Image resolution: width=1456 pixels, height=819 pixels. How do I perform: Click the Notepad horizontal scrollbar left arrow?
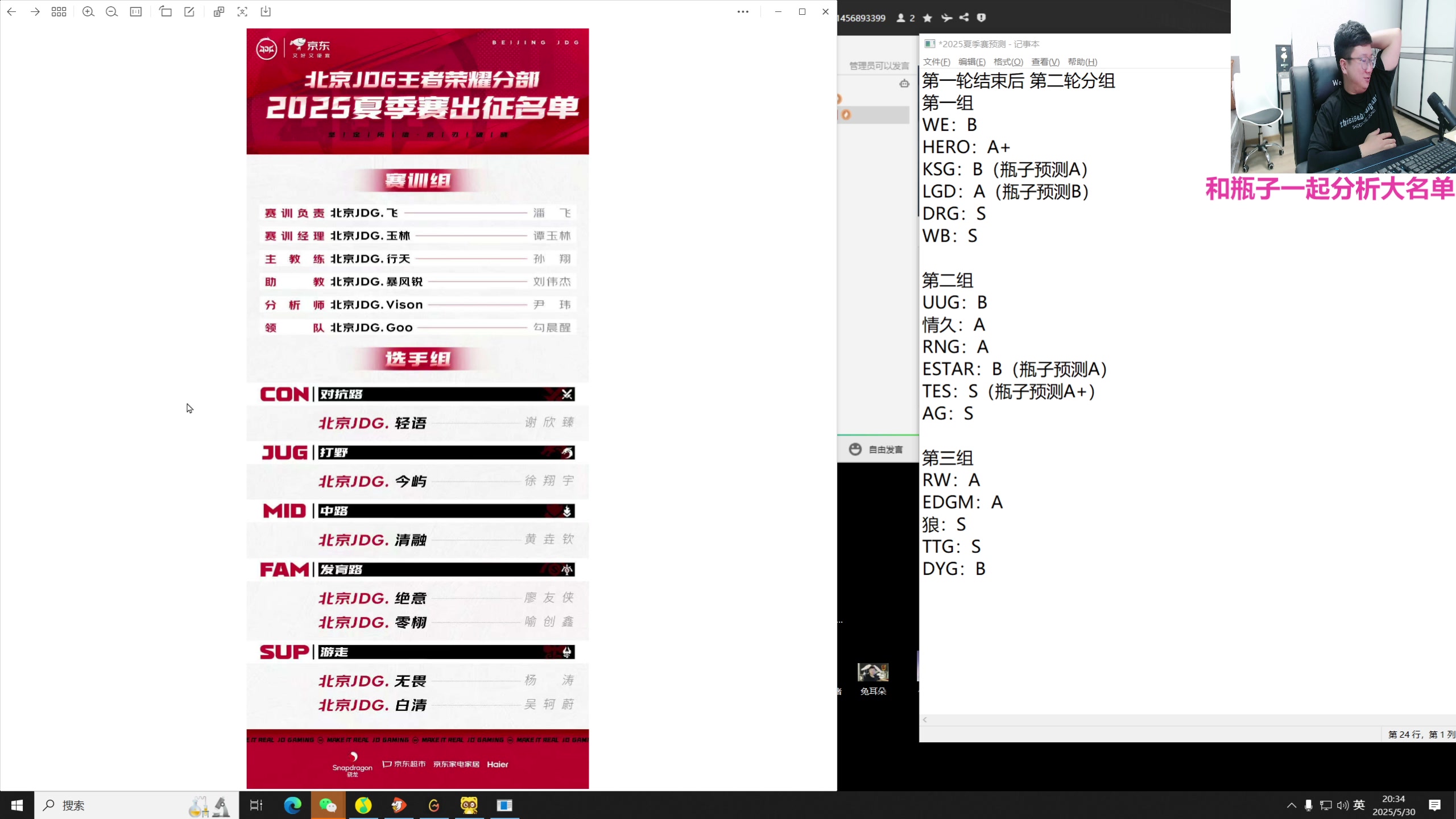click(x=925, y=720)
